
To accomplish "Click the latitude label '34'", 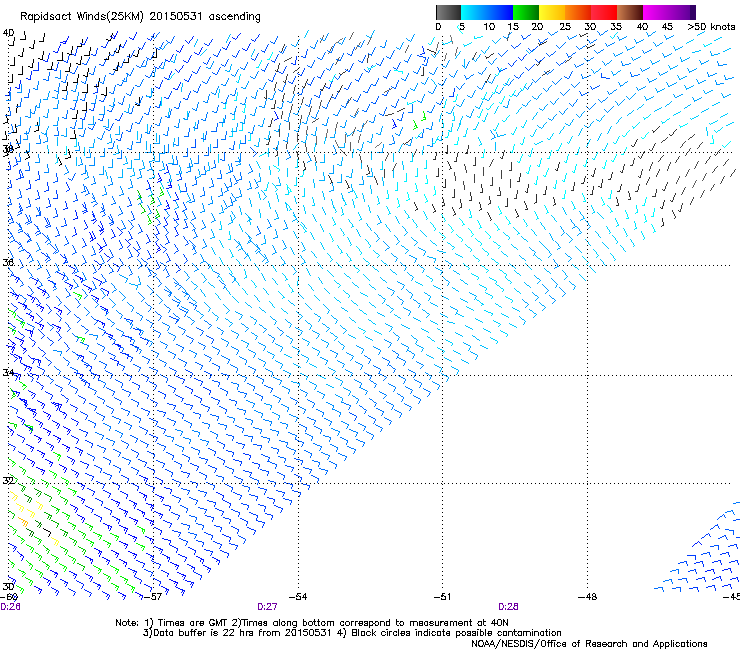I will tap(8, 372).
